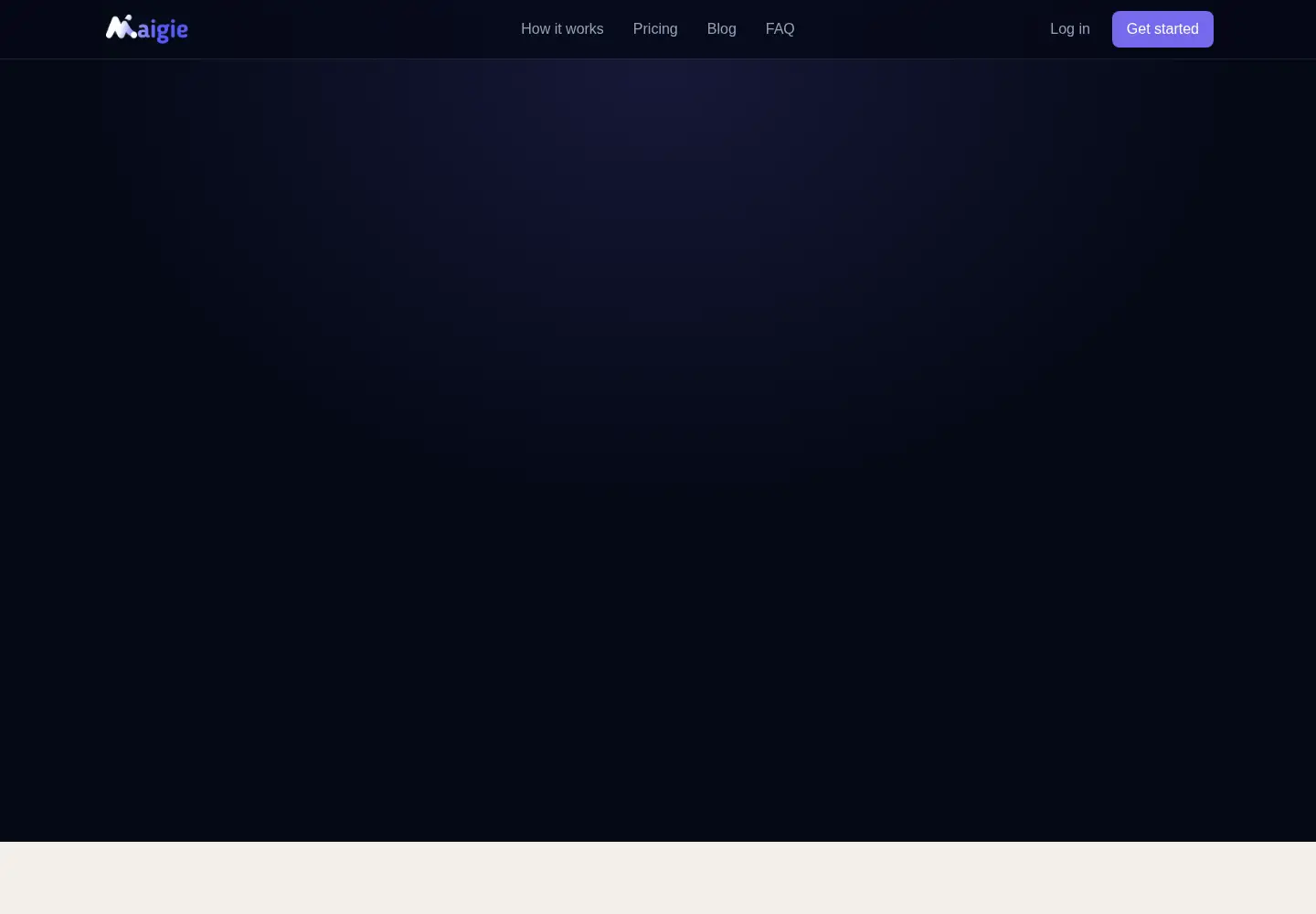This screenshot has height=914, width=1316.
Task: Go to Pricing
Action: [x=655, y=29]
